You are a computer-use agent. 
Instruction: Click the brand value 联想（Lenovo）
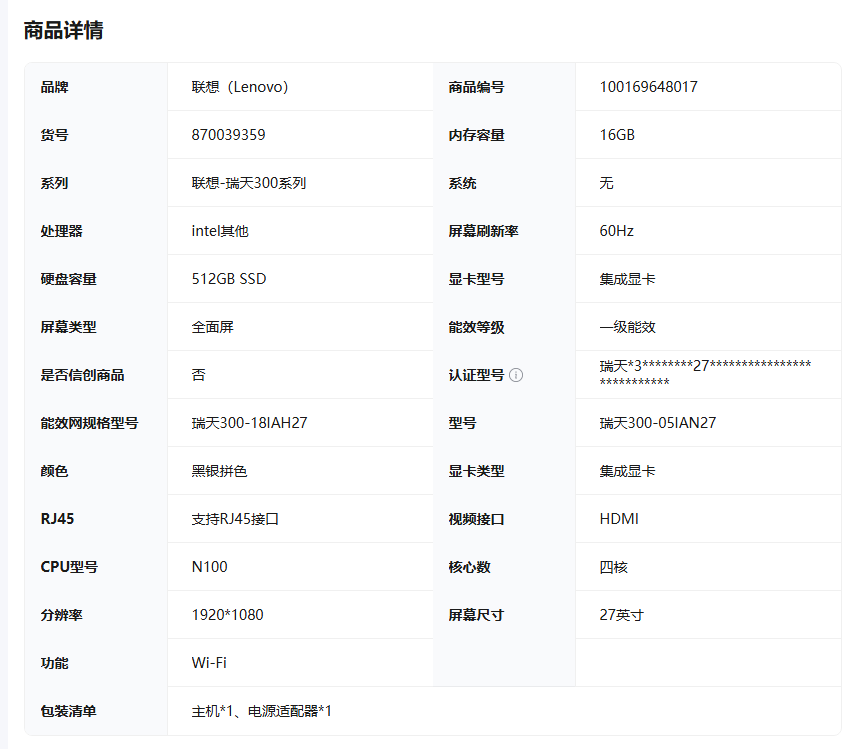[x=240, y=87]
